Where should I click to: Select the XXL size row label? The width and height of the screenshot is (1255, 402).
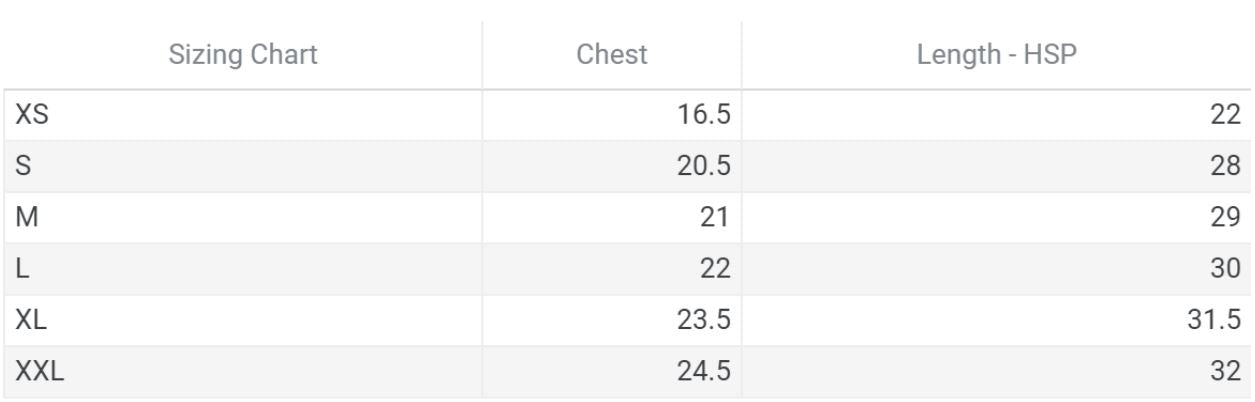pos(40,372)
